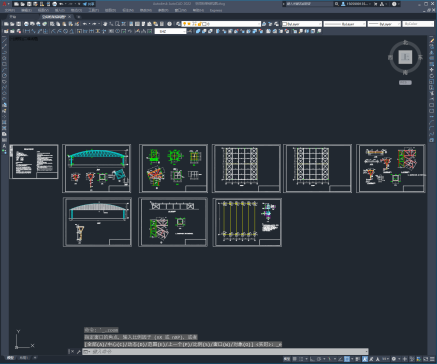Toggle the highlighted object snap button
The image size is (437, 364).
pos(347,359)
